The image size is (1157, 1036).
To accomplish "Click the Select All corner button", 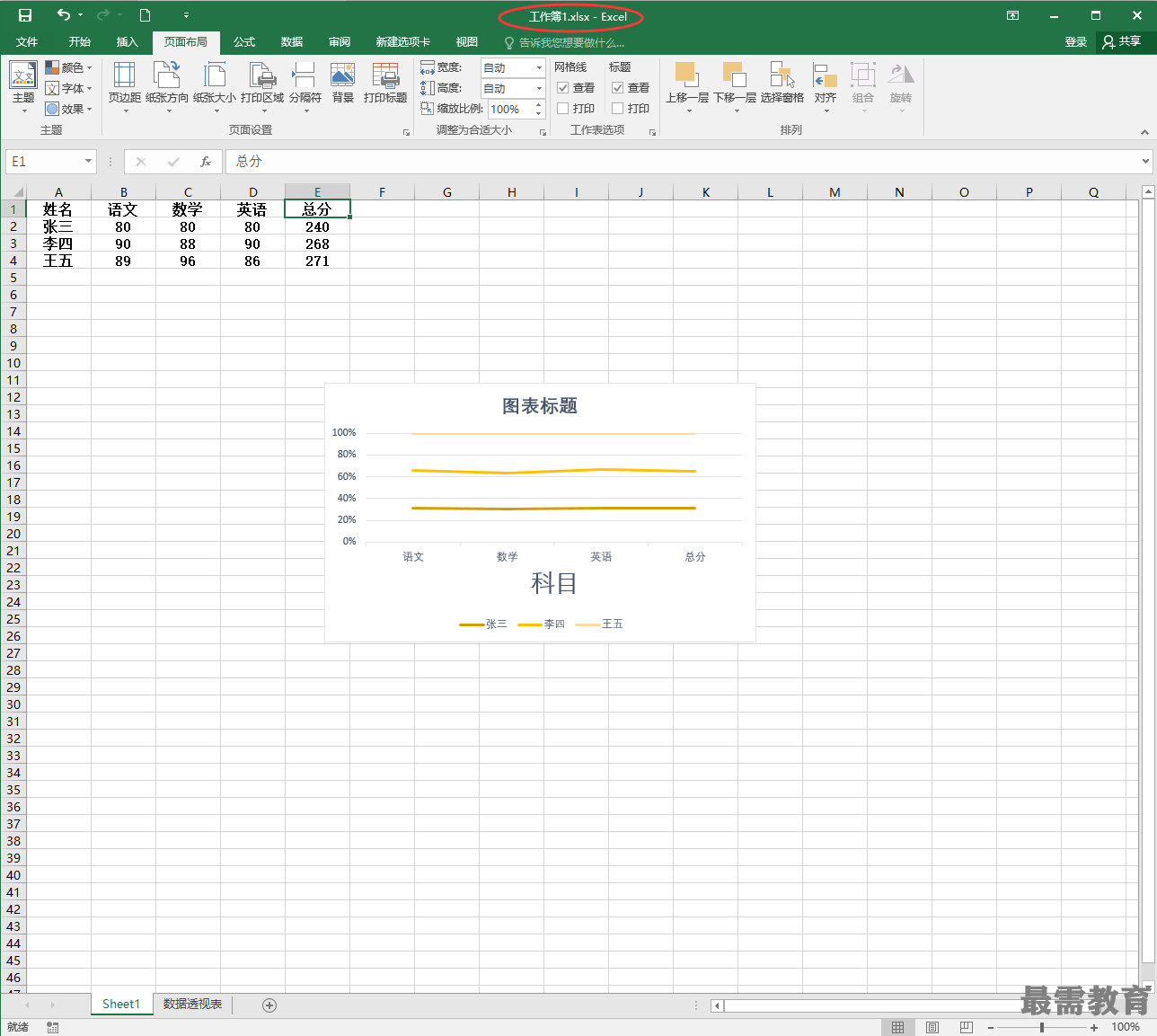I will (13, 192).
